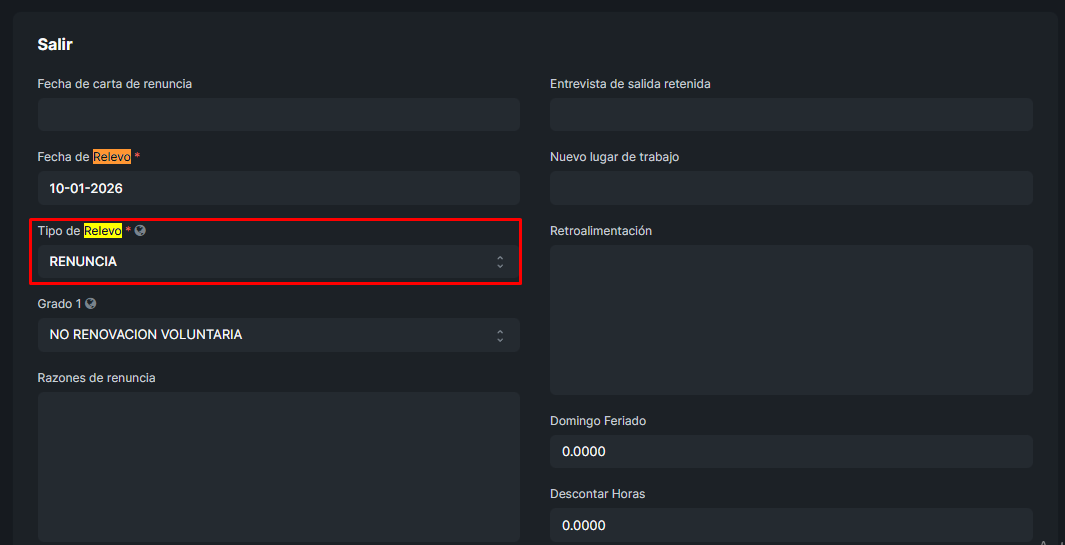Click the Descontar Horas value field
This screenshot has height=545, width=1065.
coord(791,525)
